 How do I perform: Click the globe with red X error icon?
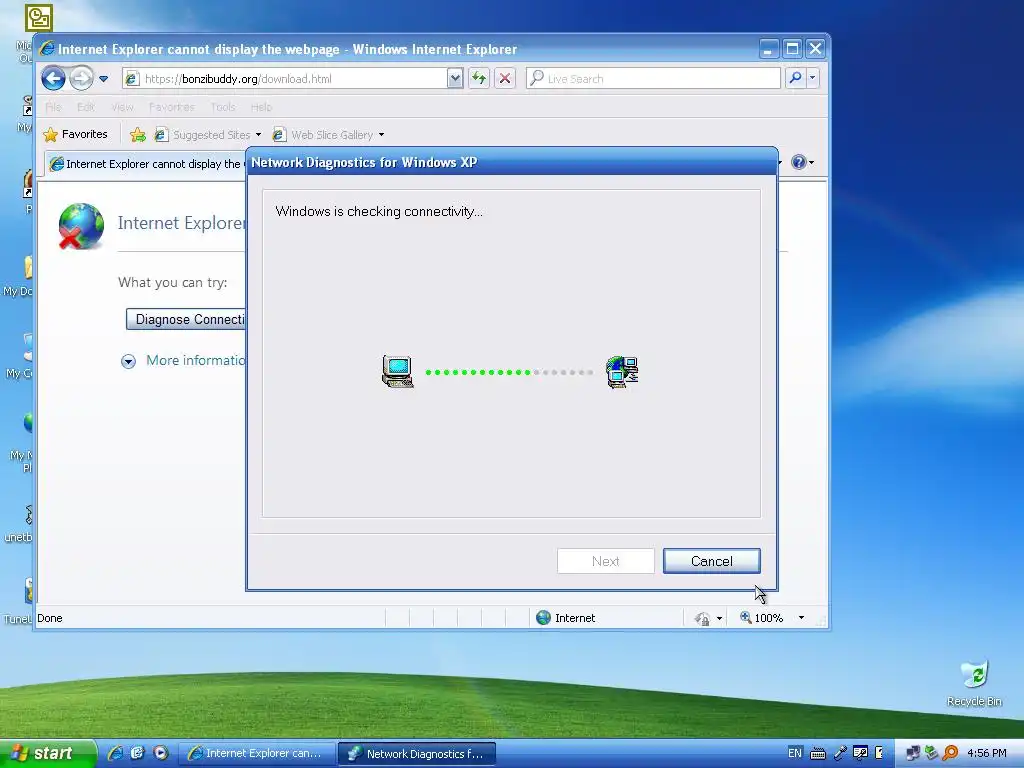(80, 227)
